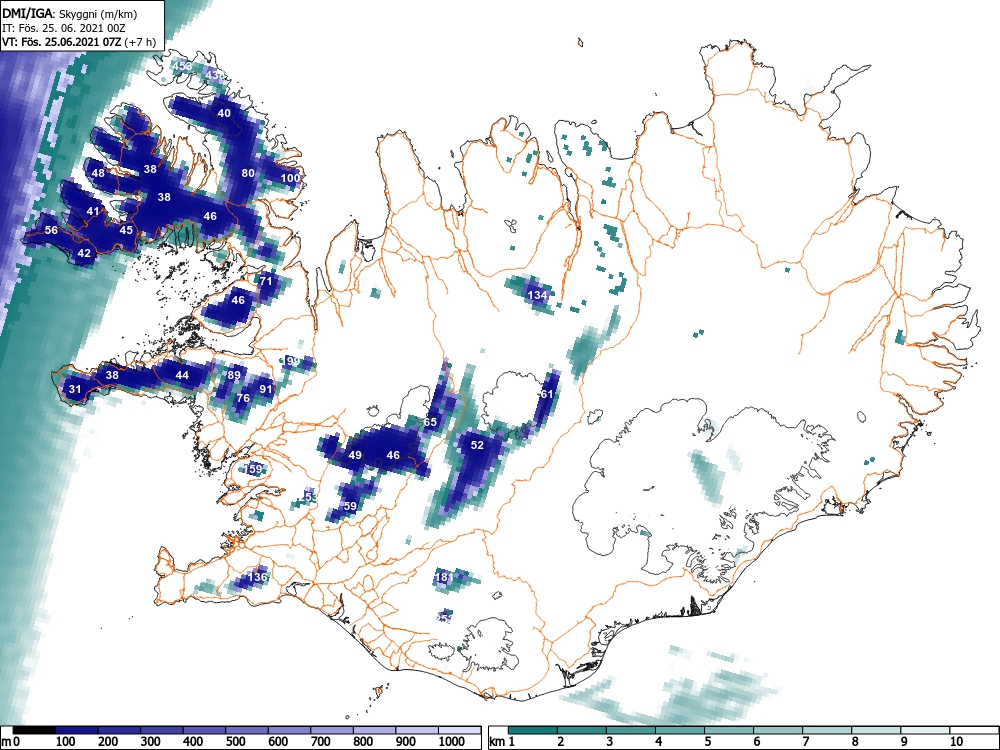Click the '136' visibility value on Reykjanes

[x=258, y=577]
